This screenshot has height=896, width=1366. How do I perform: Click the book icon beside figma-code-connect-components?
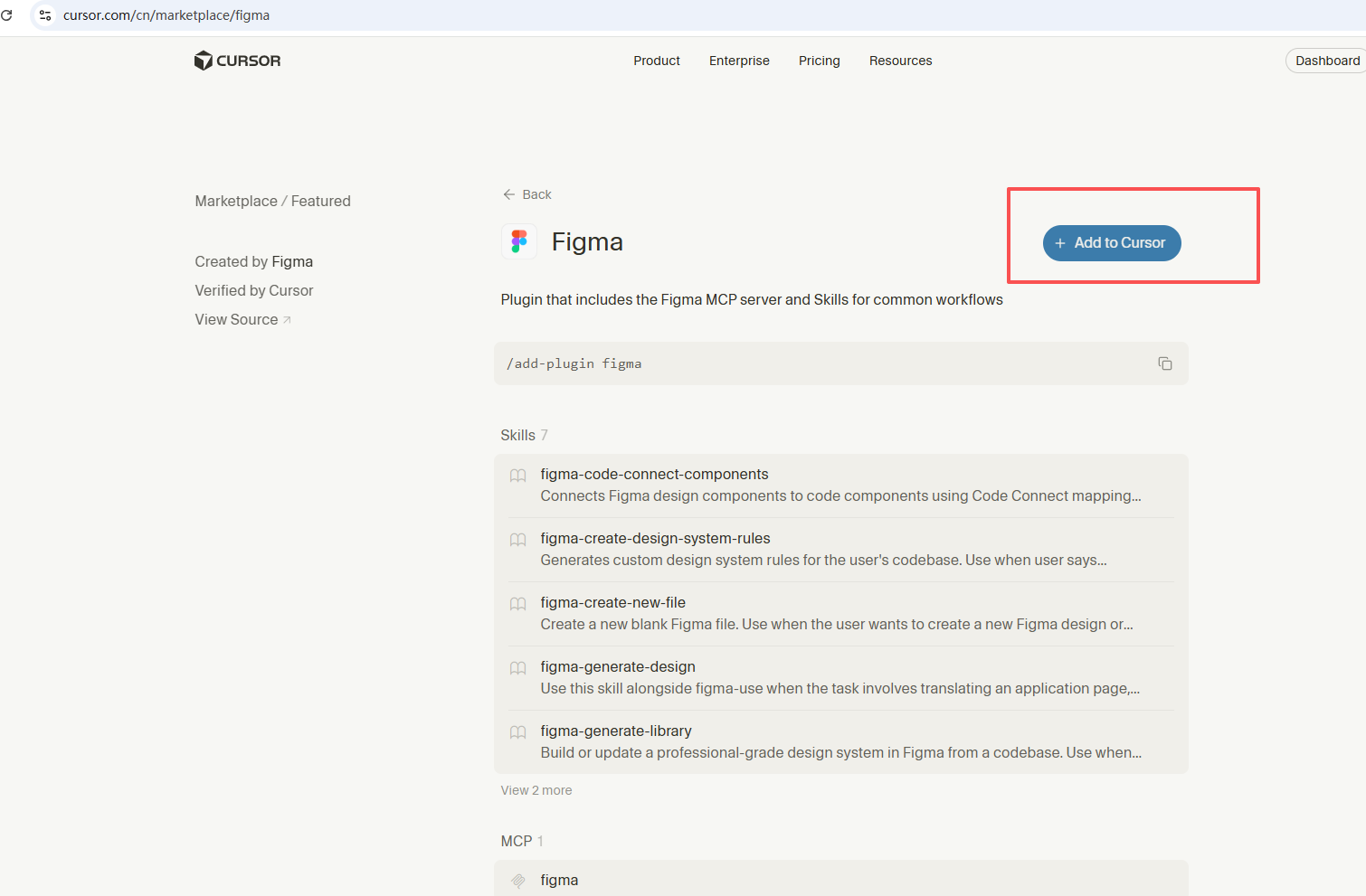tap(517, 476)
